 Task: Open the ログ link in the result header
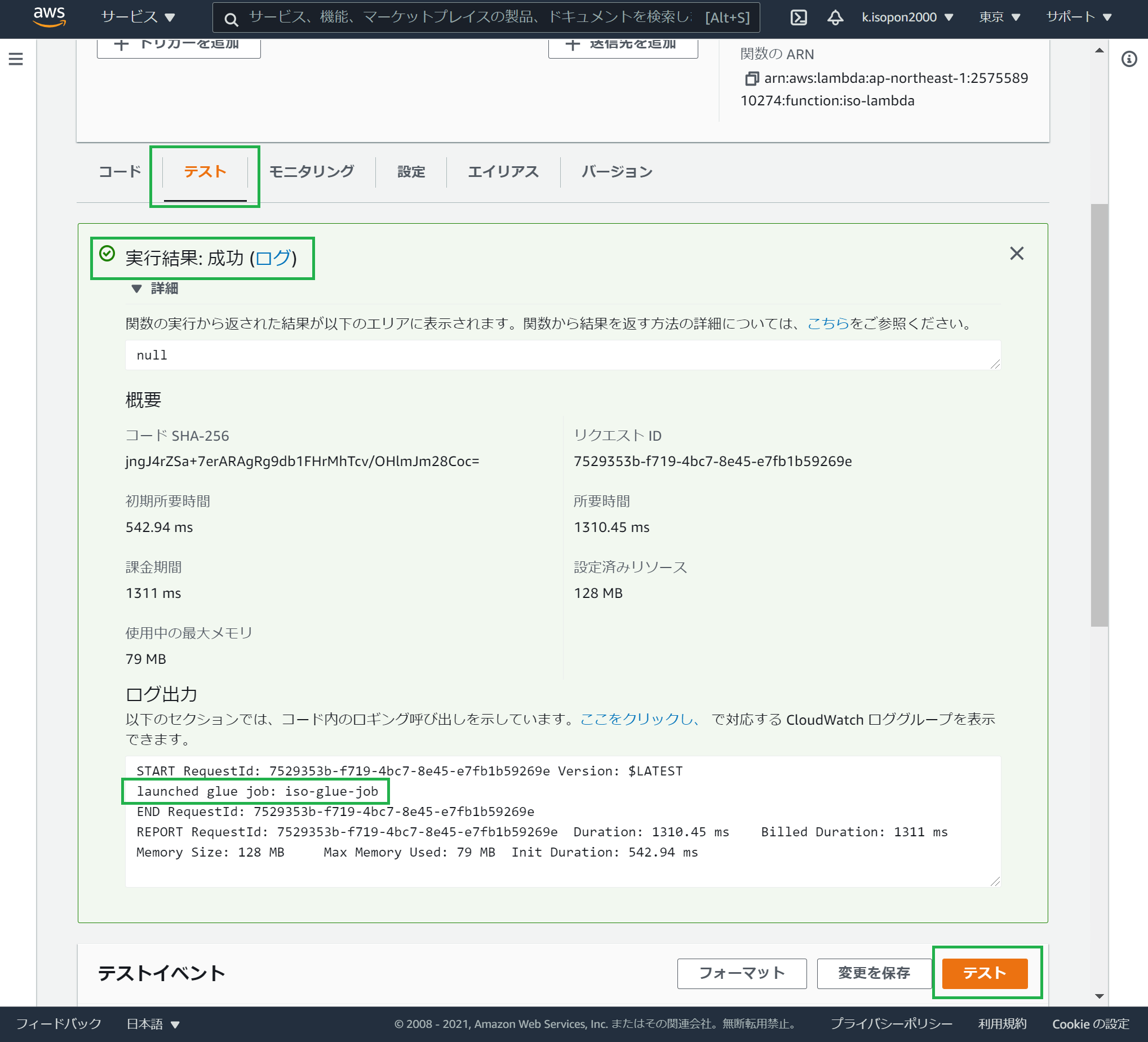click(x=275, y=258)
